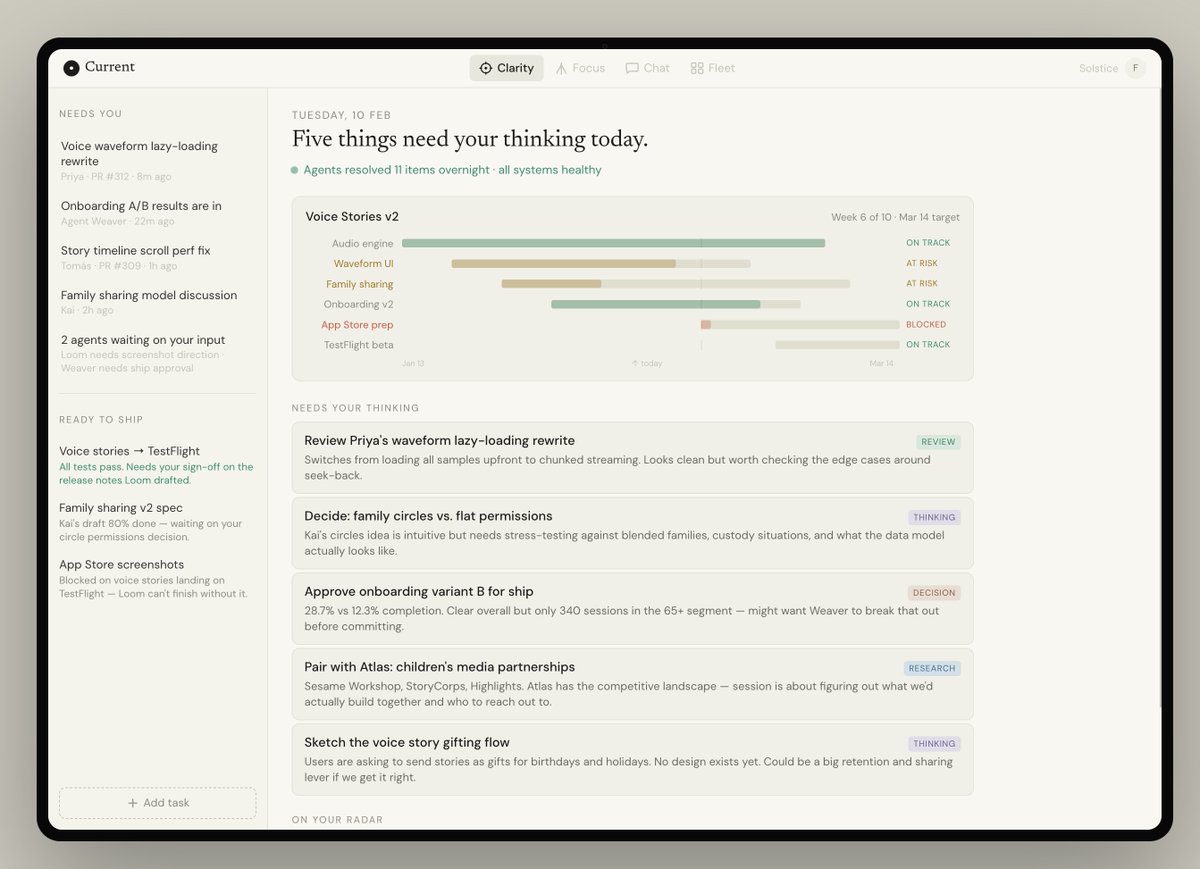This screenshot has width=1200, height=869.
Task: Click Week 6 of 10 · Mar 14 target
Action: pos(895,217)
